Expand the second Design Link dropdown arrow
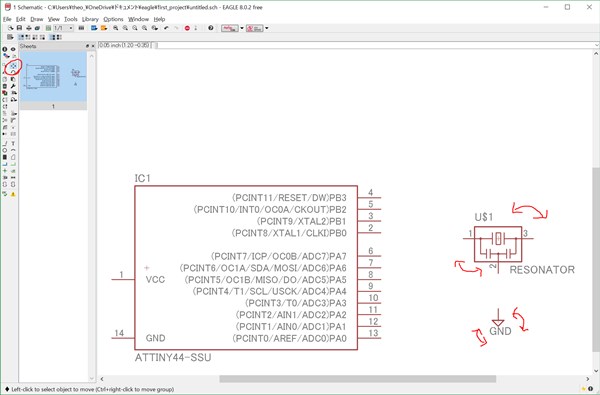600x395 pixels. (267, 28)
